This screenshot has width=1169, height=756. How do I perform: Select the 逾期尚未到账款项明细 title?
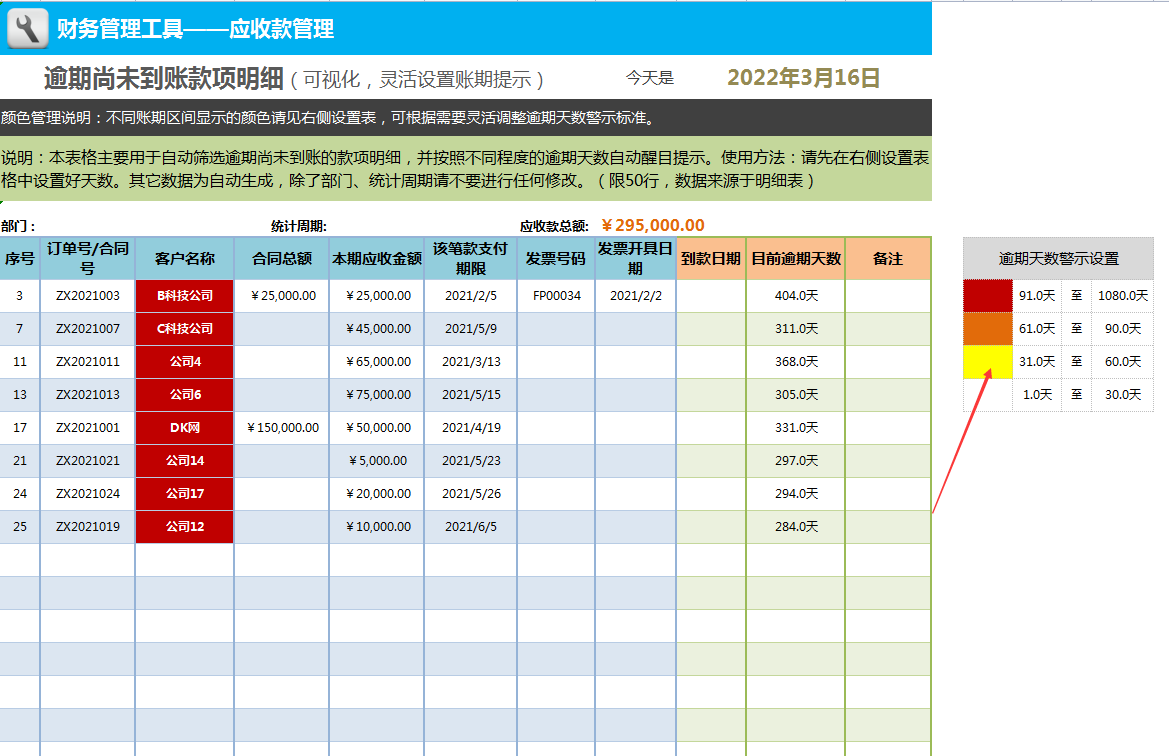(163, 78)
